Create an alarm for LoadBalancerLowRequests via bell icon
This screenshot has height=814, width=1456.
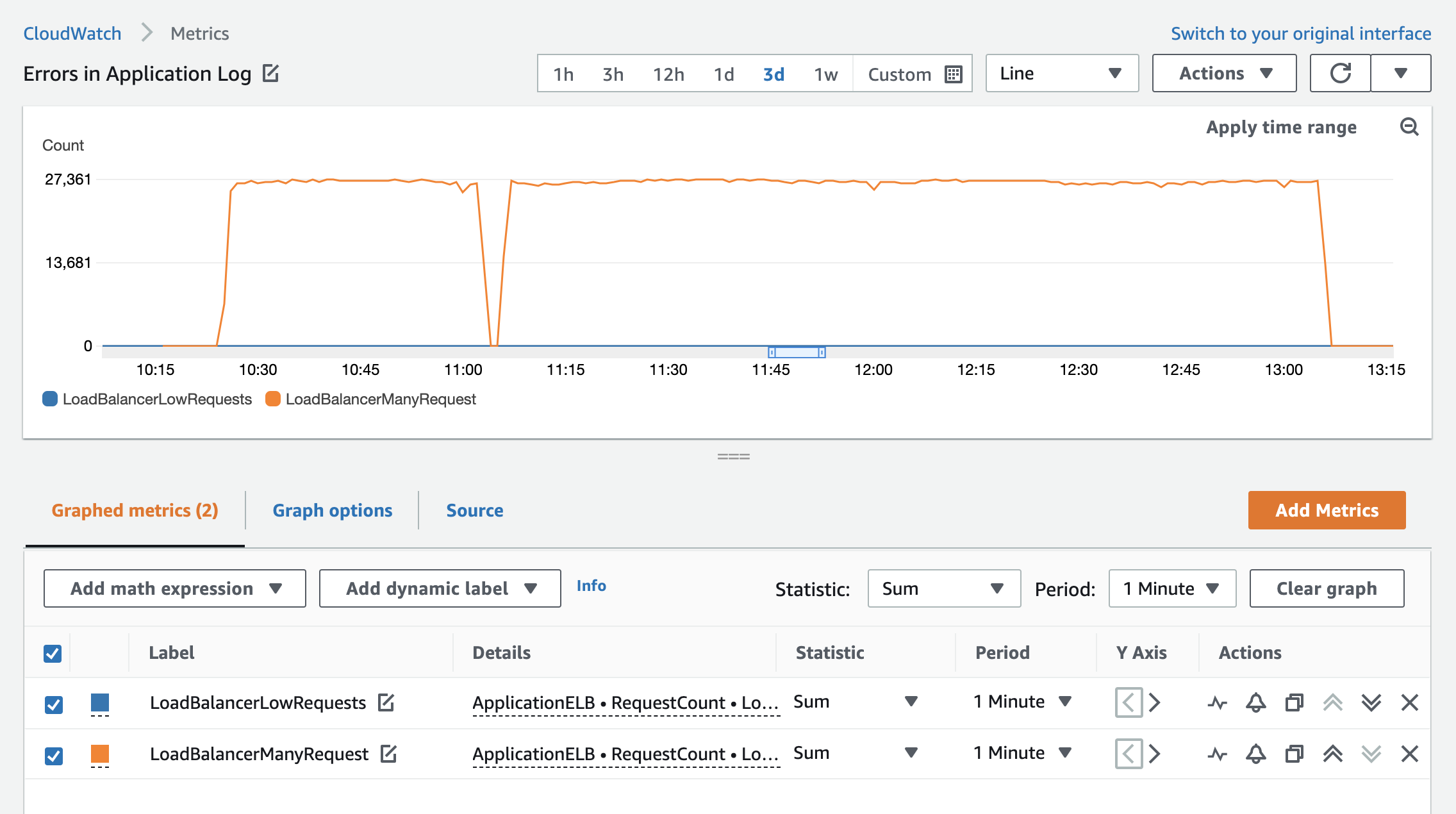(1255, 702)
